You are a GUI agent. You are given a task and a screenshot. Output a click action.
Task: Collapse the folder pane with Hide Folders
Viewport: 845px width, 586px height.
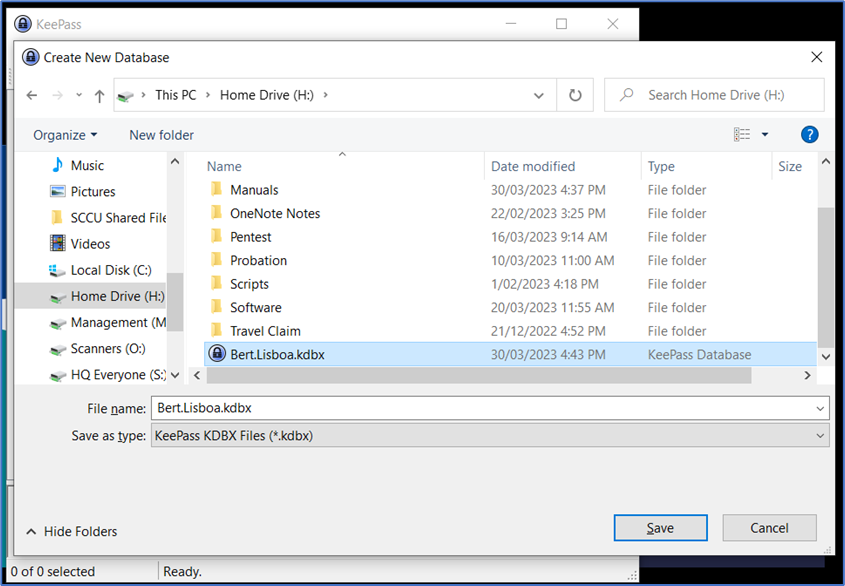tap(72, 532)
